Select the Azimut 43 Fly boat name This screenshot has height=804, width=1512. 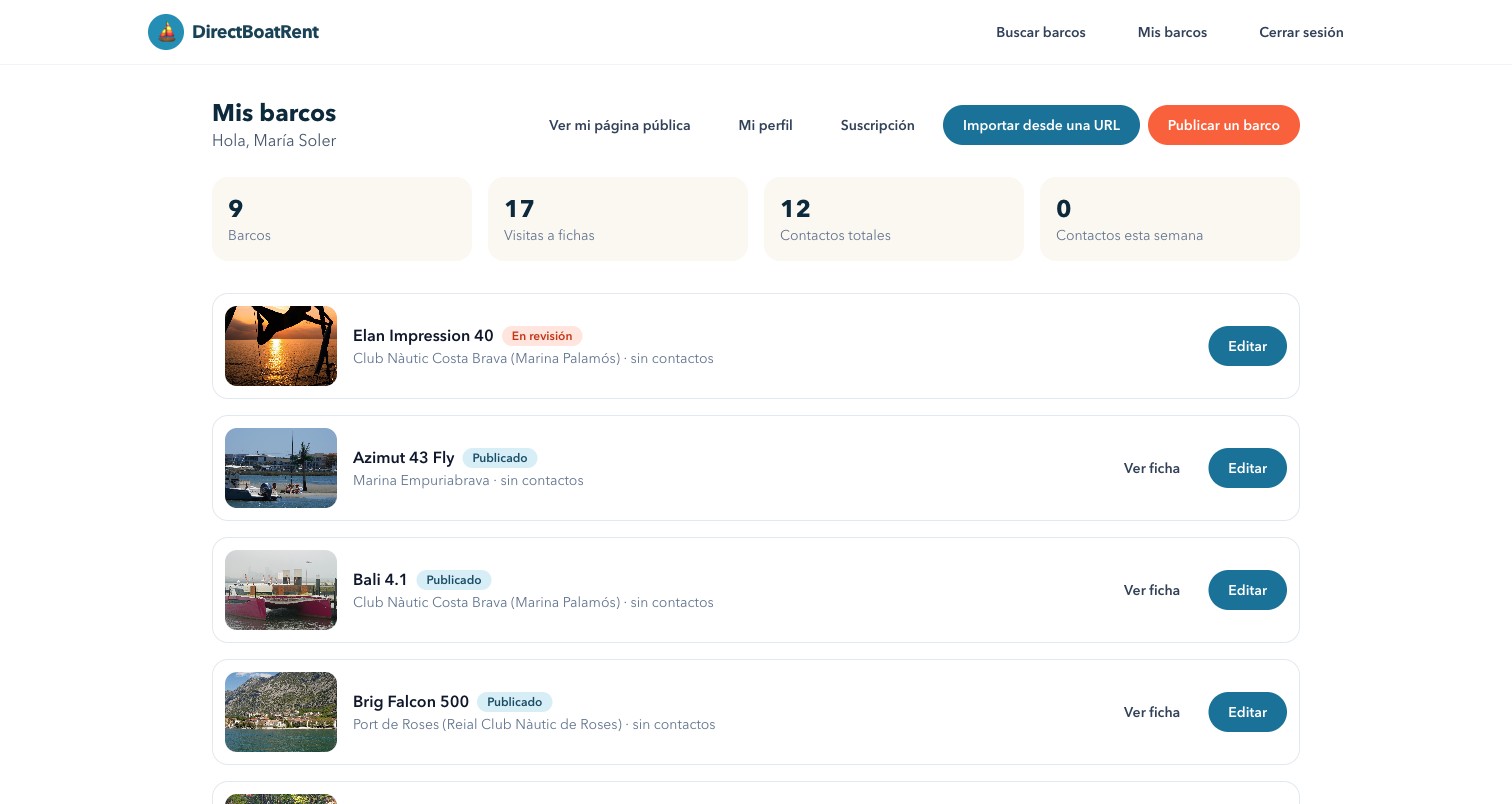404,458
